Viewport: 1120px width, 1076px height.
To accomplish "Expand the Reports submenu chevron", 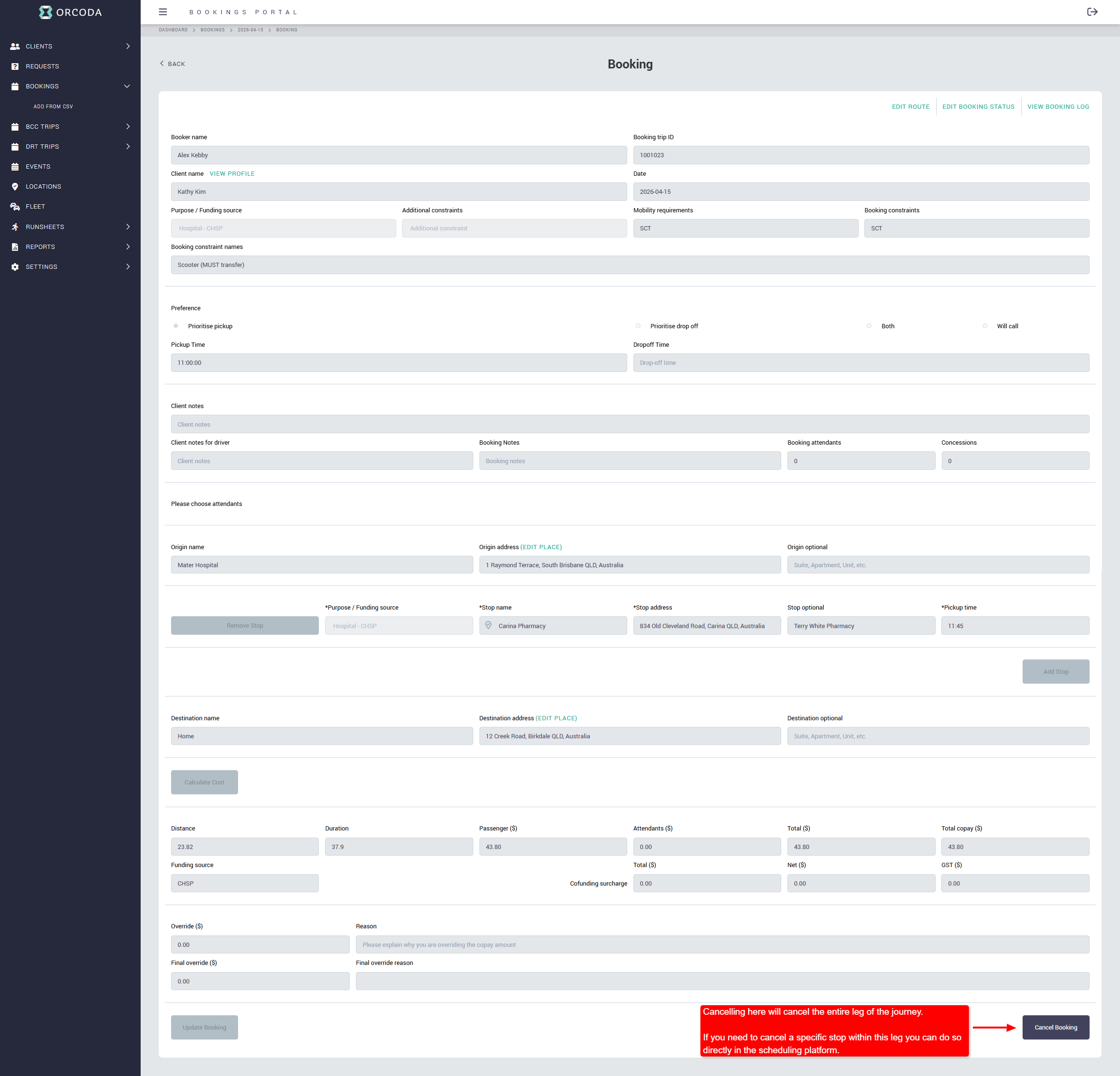I will point(127,247).
